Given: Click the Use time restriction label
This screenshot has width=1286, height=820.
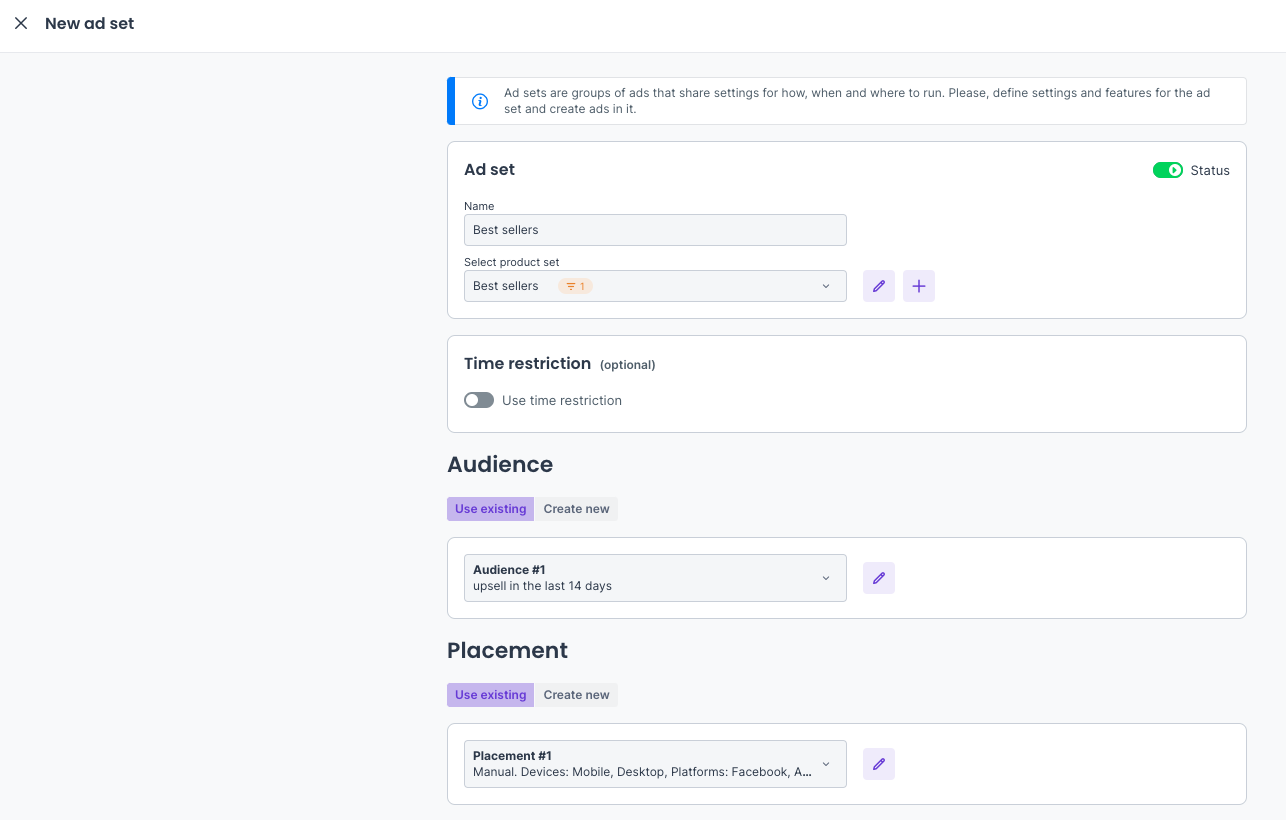Looking at the screenshot, I should 562,400.
